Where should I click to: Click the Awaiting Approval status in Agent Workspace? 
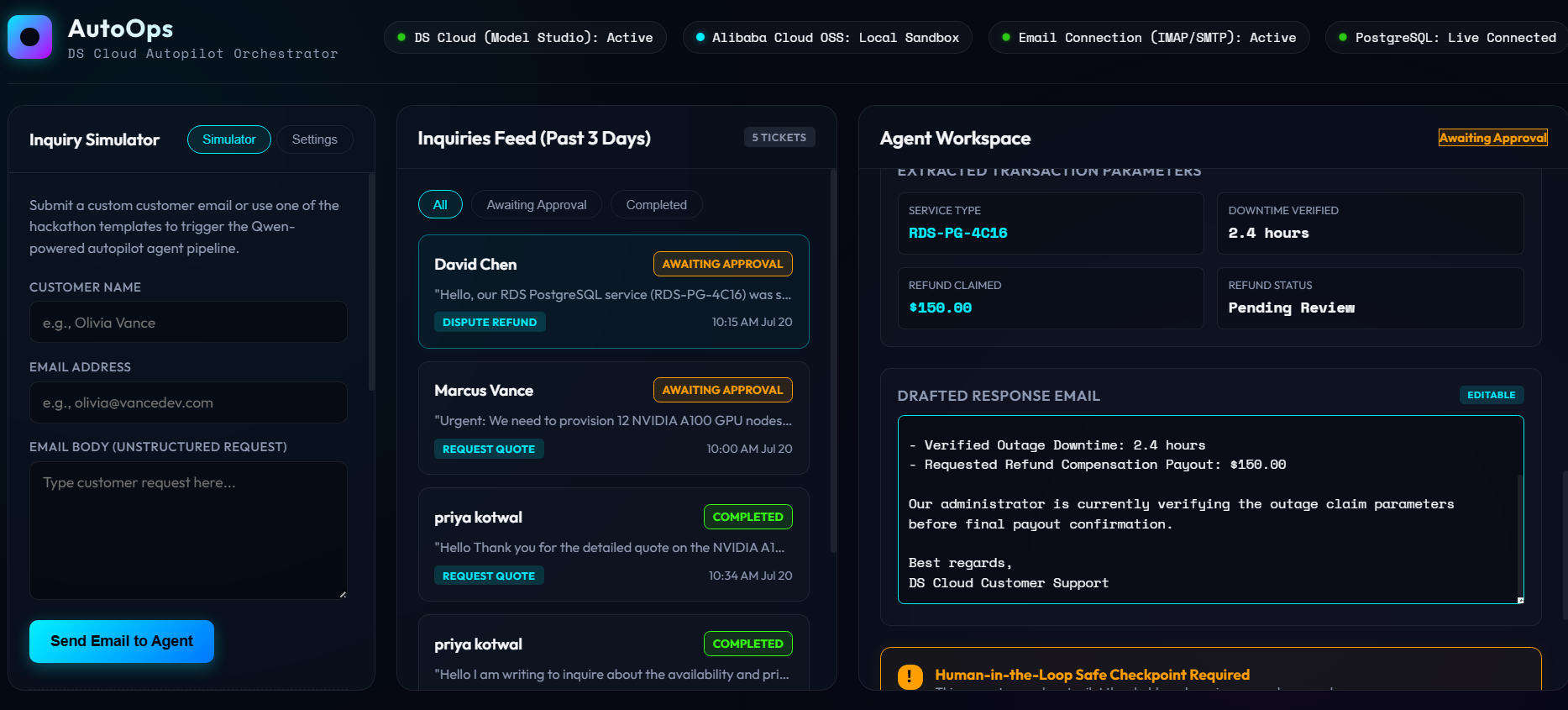[1492, 138]
